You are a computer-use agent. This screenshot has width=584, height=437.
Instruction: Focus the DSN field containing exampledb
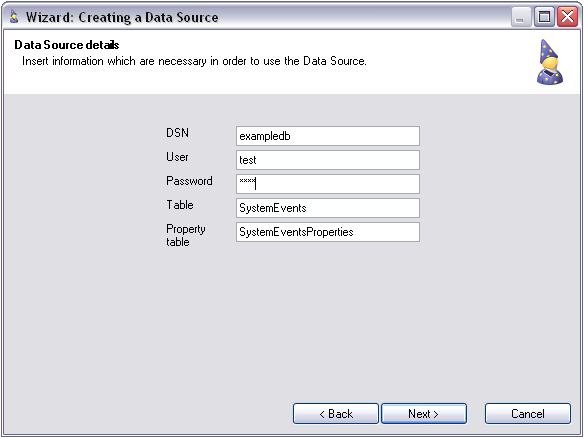point(328,136)
